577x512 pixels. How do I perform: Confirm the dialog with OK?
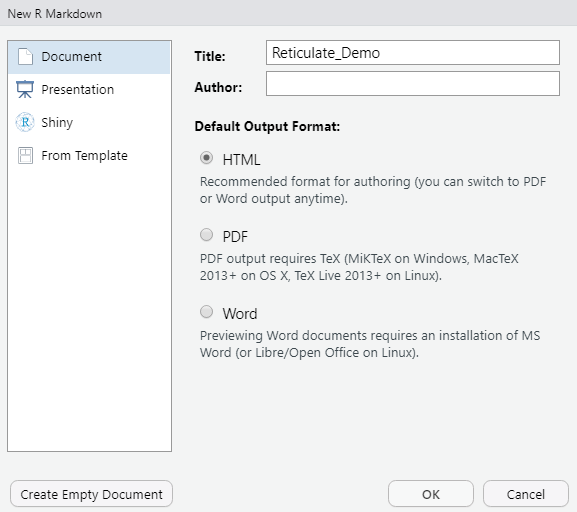pos(431,494)
